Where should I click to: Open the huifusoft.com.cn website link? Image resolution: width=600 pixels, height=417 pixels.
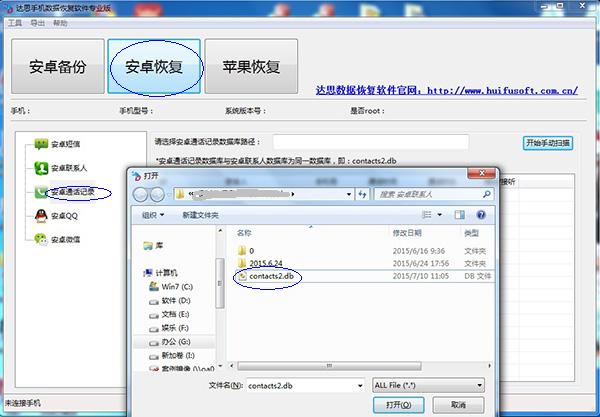447,91
